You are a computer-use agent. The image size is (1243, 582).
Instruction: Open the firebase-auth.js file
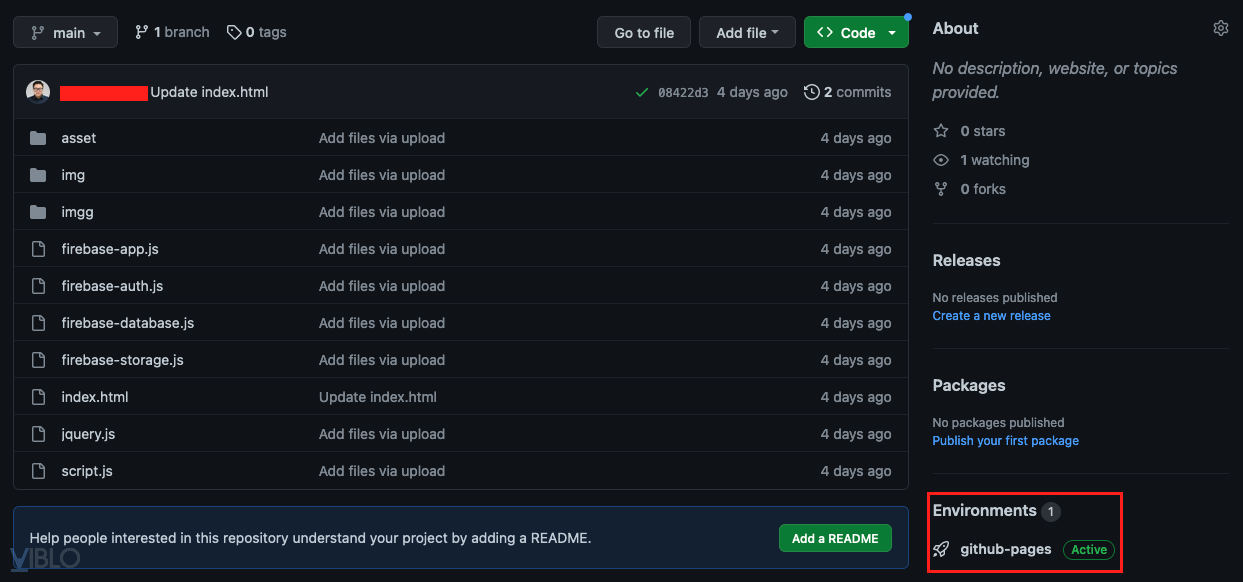pos(112,286)
